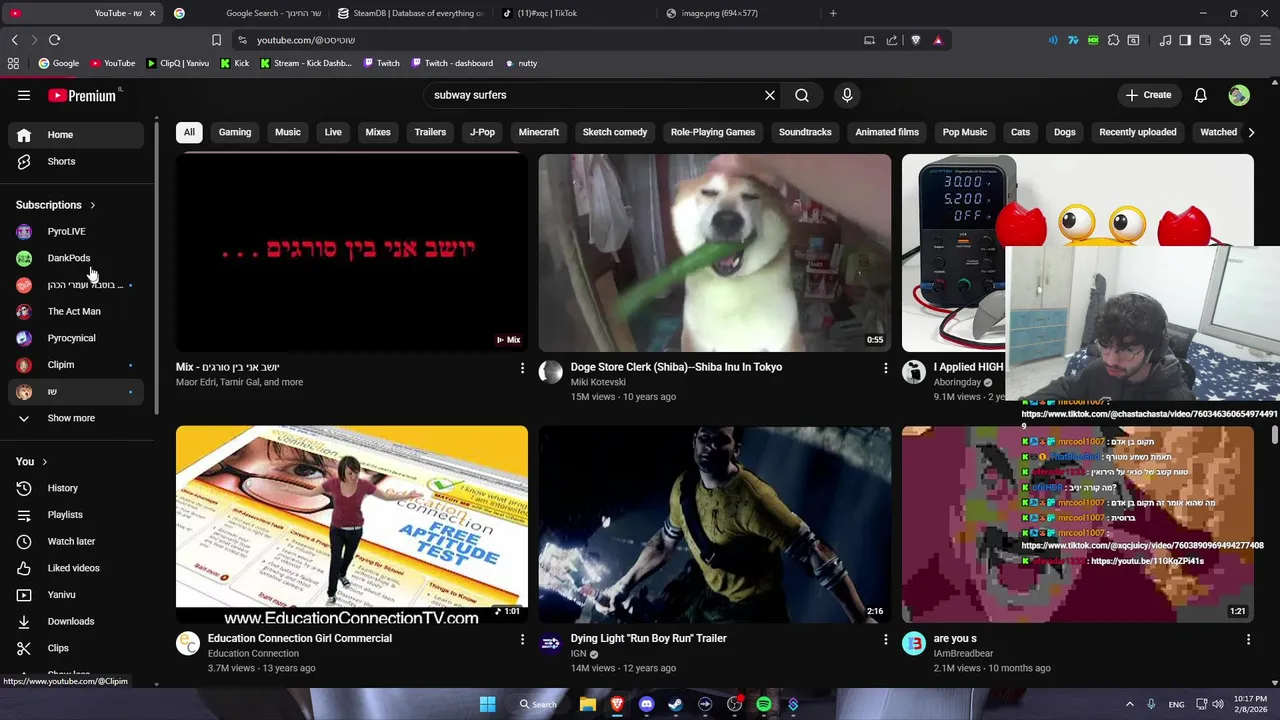This screenshot has height=720, width=1280.
Task: Select the Gaming filter chip
Action: click(235, 132)
